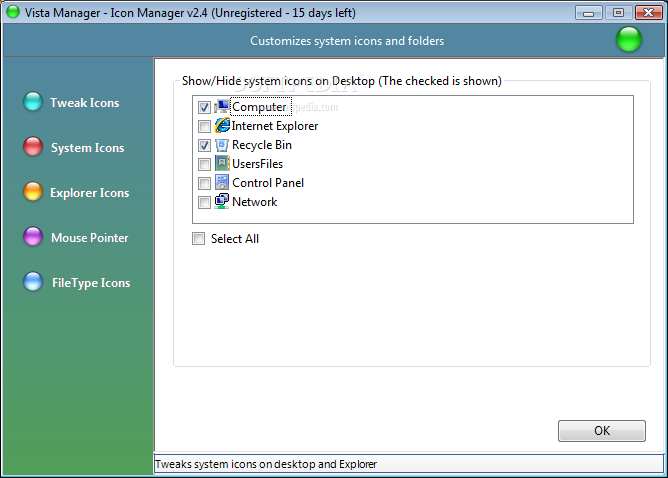Enable the Select All checkbox
Viewport: 668px width, 478px height.
(x=199, y=239)
